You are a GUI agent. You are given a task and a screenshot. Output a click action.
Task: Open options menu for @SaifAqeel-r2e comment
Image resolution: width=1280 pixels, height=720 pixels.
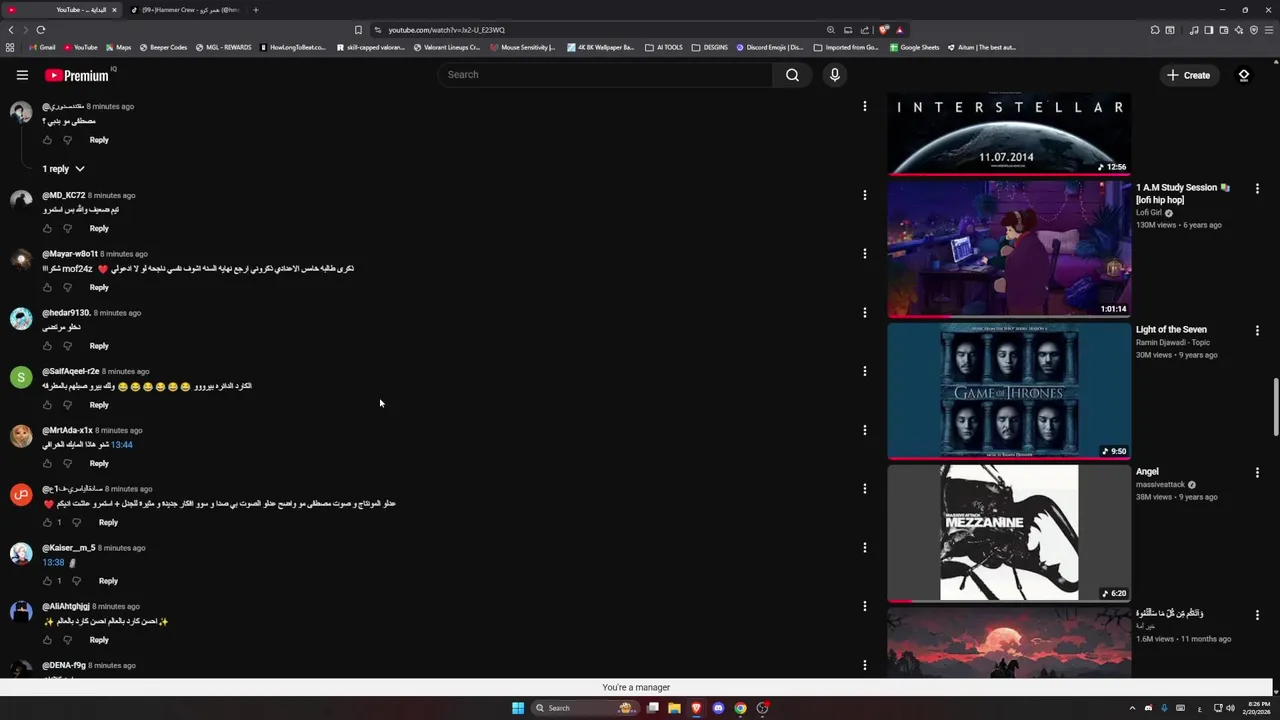click(865, 372)
